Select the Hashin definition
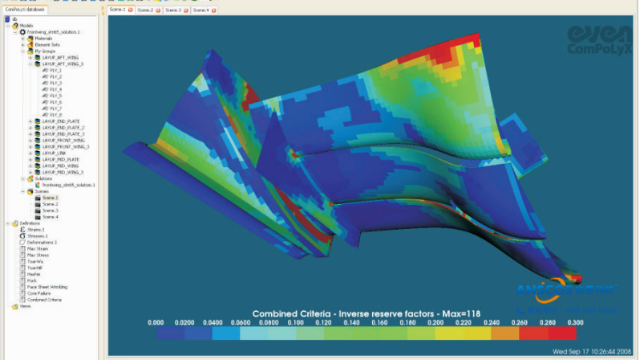Viewport: 640px width, 360px height. (33, 274)
